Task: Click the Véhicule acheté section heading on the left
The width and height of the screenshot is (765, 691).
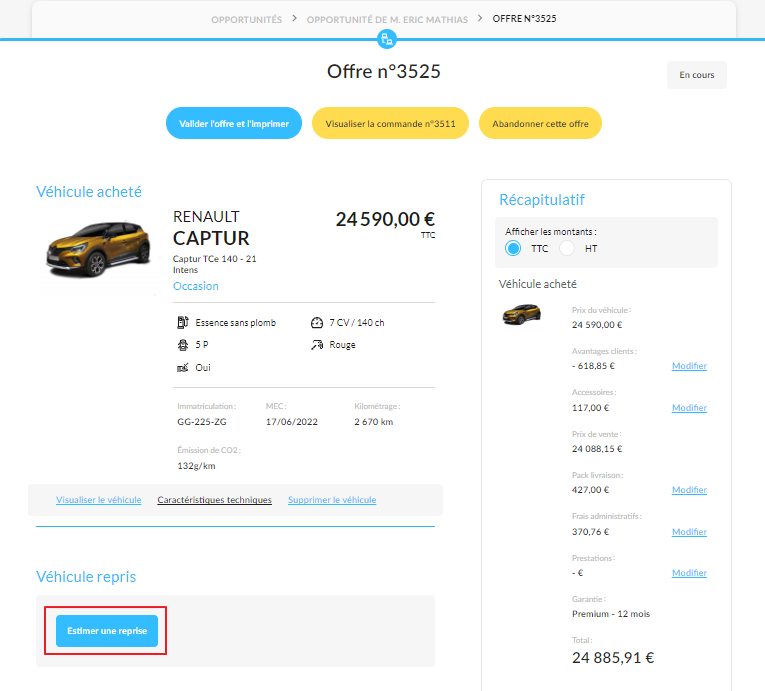Action: (x=89, y=192)
